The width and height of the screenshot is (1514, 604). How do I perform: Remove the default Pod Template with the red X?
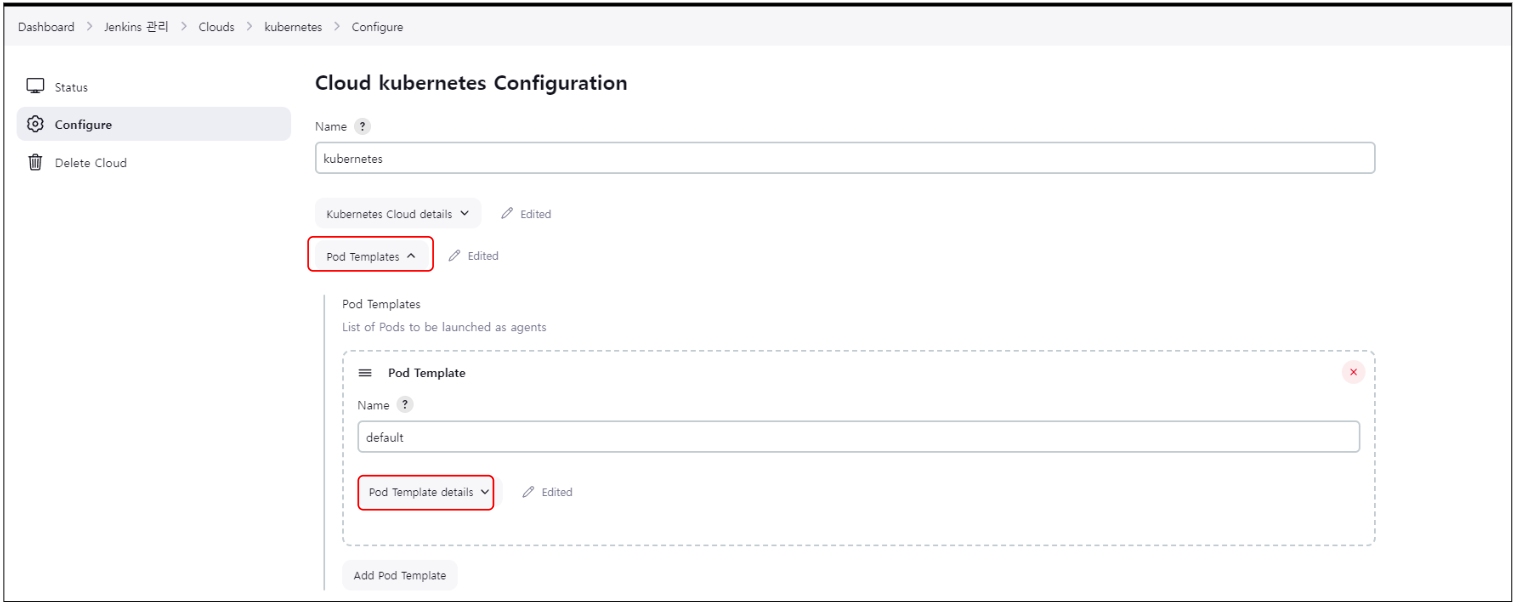1353,372
